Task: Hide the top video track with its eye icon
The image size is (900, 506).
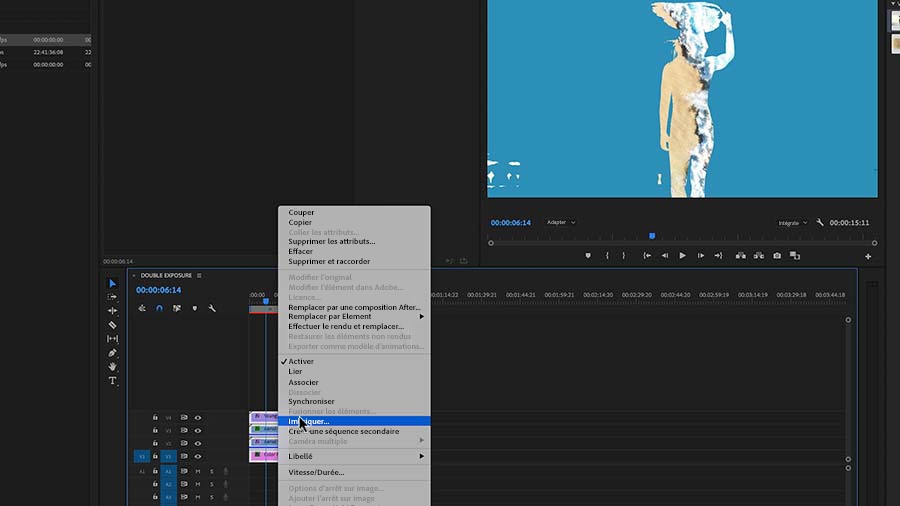Action: pos(198,418)
